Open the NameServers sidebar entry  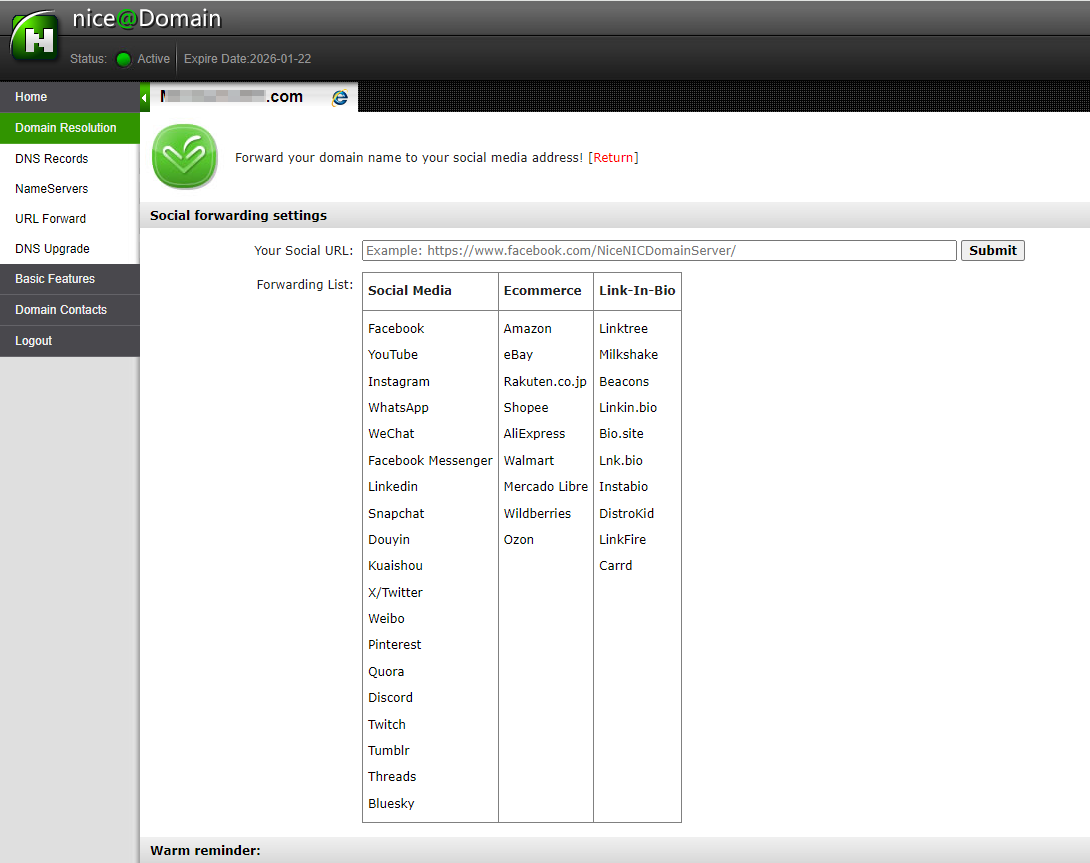coord(54,188)
